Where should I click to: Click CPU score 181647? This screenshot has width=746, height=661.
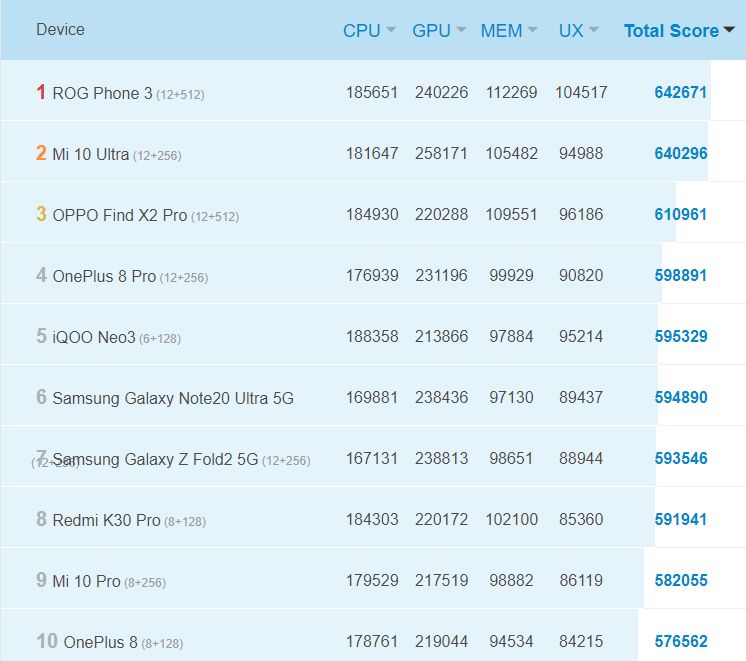372,153
